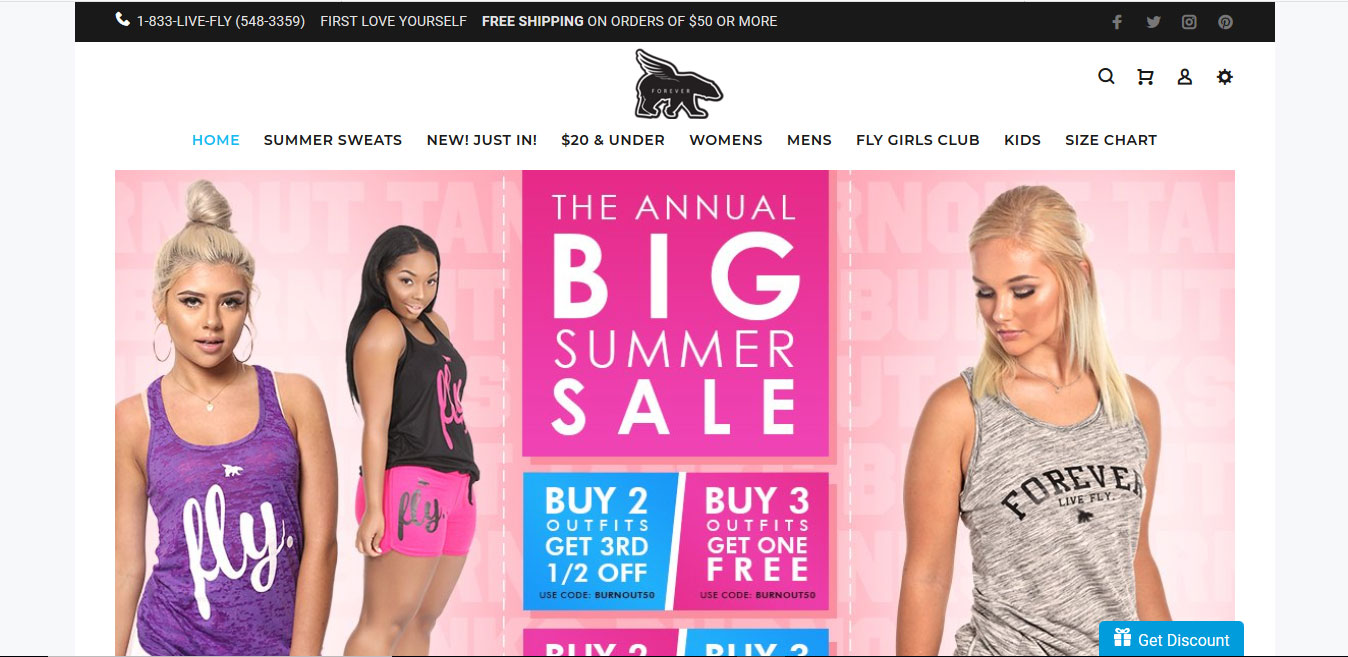
Task: Open the Instagram social icon
Action: point(1189,22)
